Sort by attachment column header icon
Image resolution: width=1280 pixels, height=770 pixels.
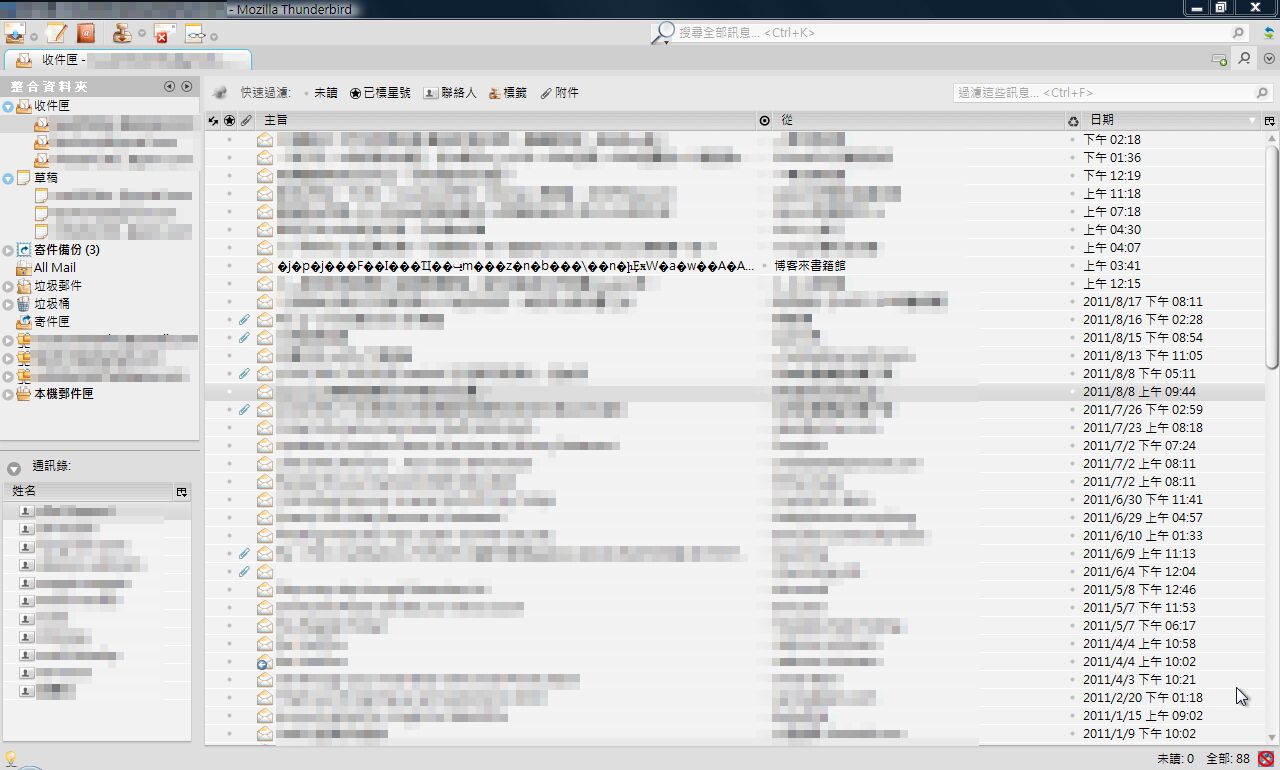246,121
